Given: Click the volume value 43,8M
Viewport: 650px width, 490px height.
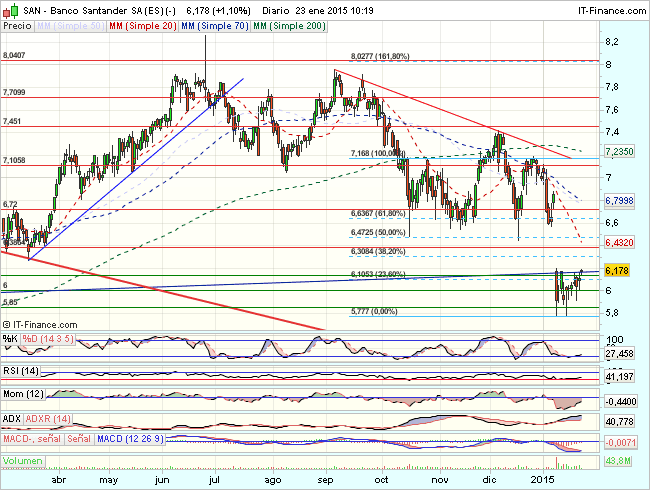Looking at the screenshot, I should tap(618, 461).
